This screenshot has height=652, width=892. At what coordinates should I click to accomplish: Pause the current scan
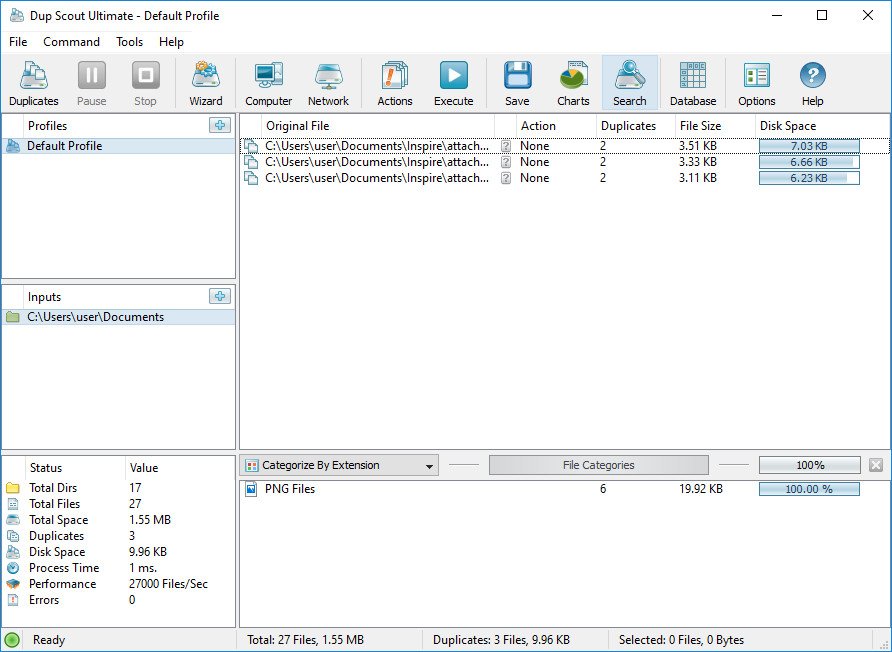pyautogui.click(x=91, y=82)
